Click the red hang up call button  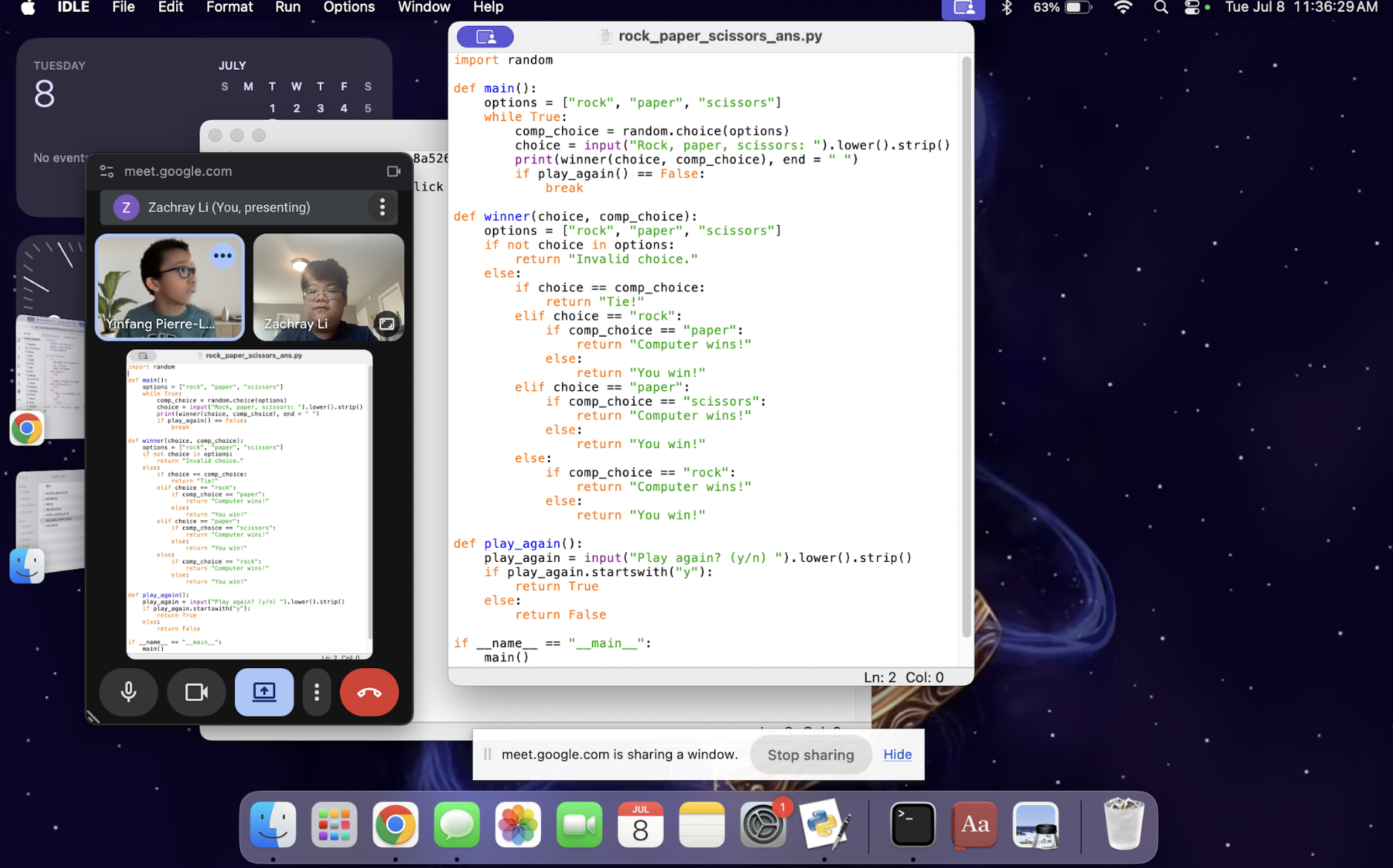(x=369, y=692)
